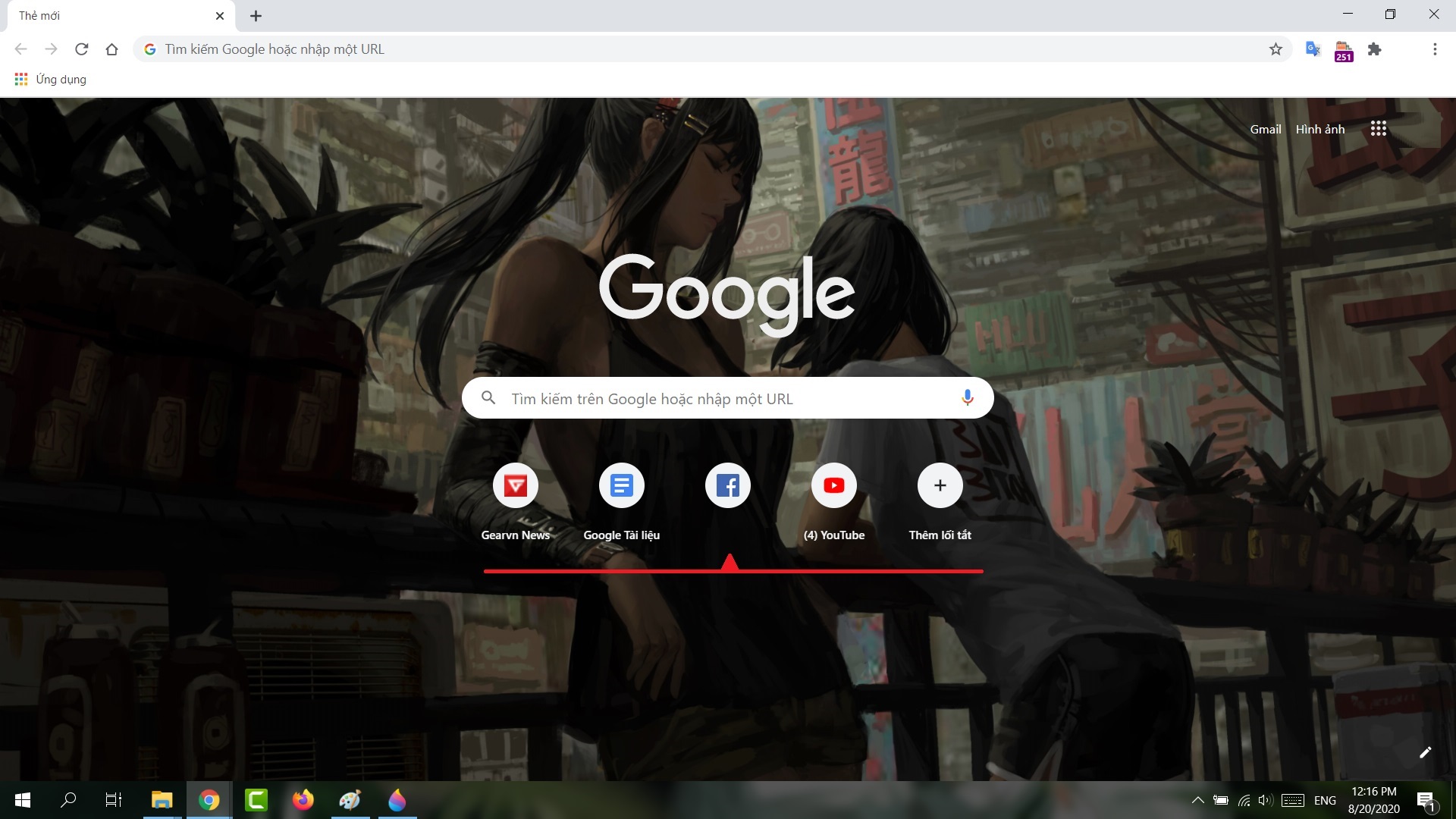Open a new tab with plus button
The image size is (1456, 819).
point(256,16)
